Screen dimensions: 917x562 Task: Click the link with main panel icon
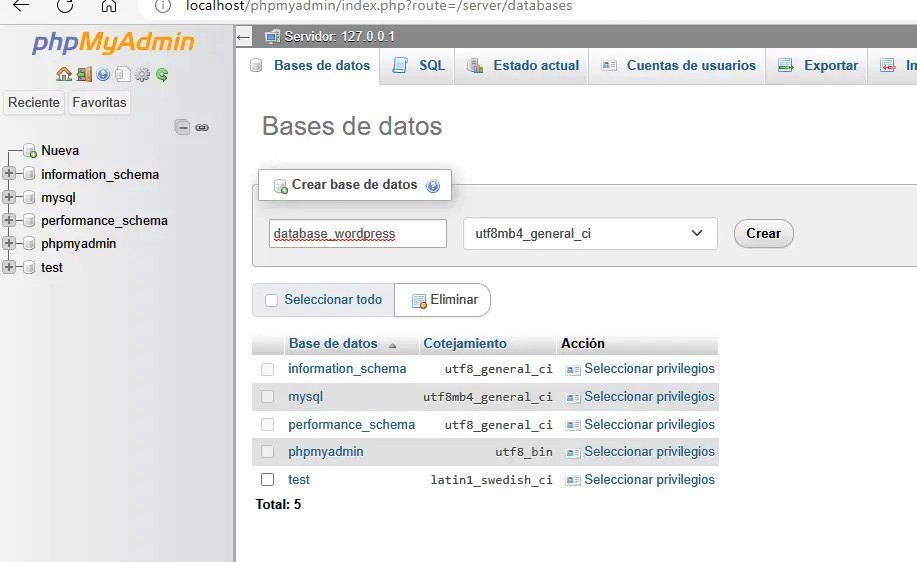(x=202, y=127)
